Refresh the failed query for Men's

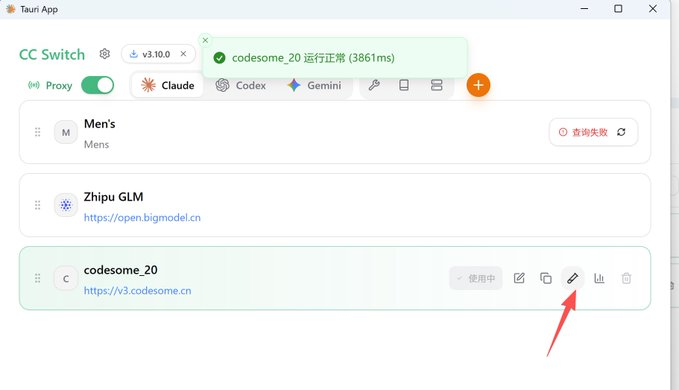[x=621, y=132]
